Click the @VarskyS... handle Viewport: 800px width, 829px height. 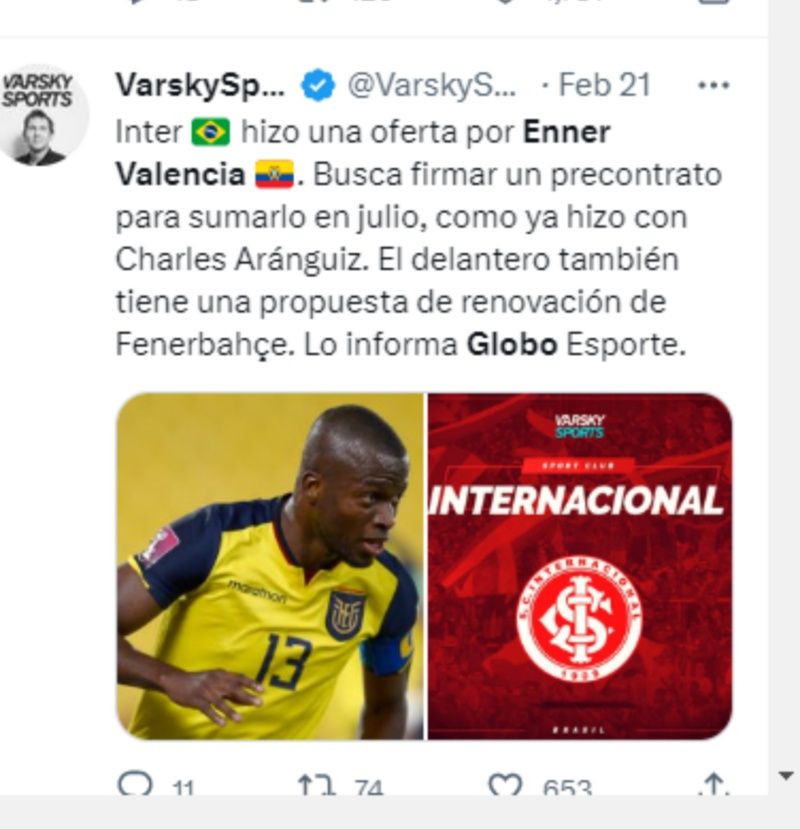432,85
